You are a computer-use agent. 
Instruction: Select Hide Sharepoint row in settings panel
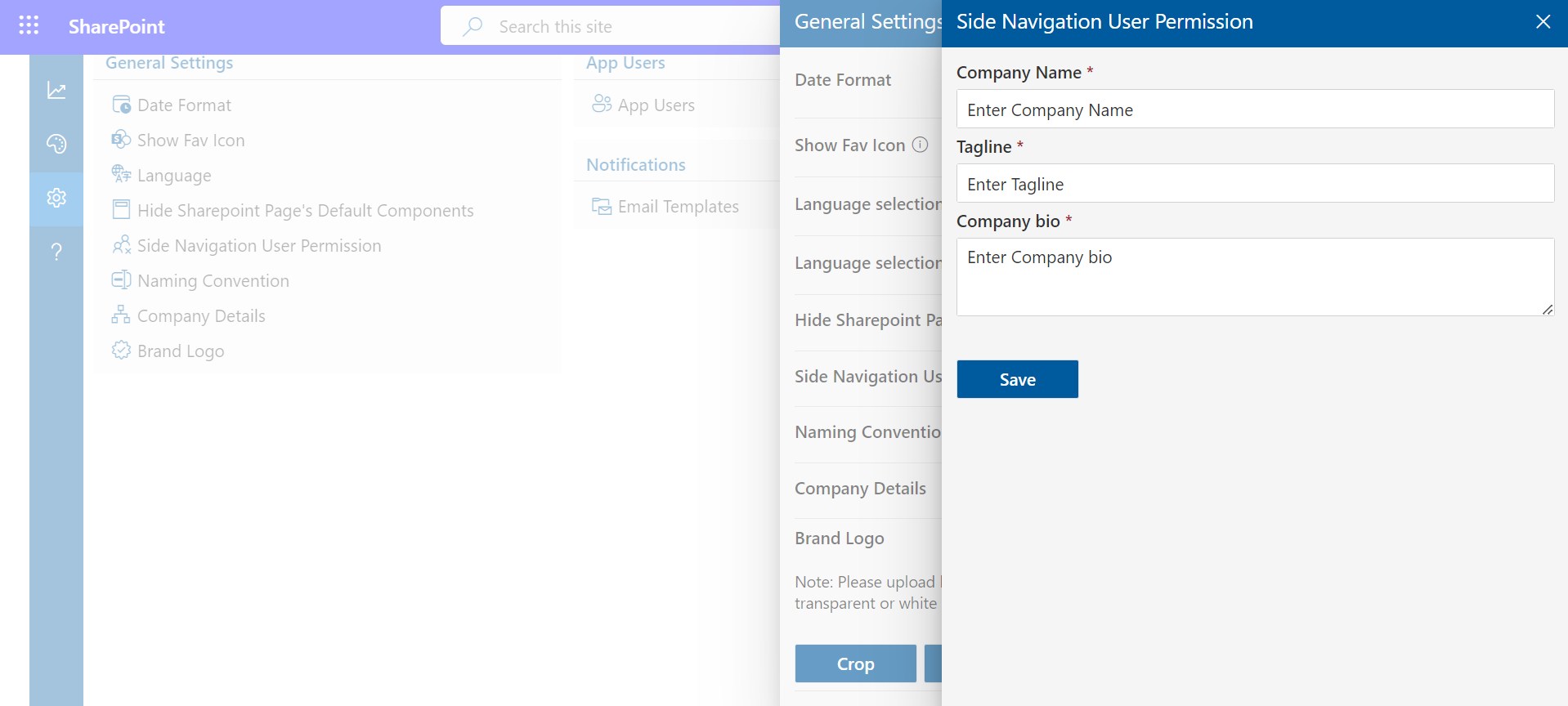[868, 320]
